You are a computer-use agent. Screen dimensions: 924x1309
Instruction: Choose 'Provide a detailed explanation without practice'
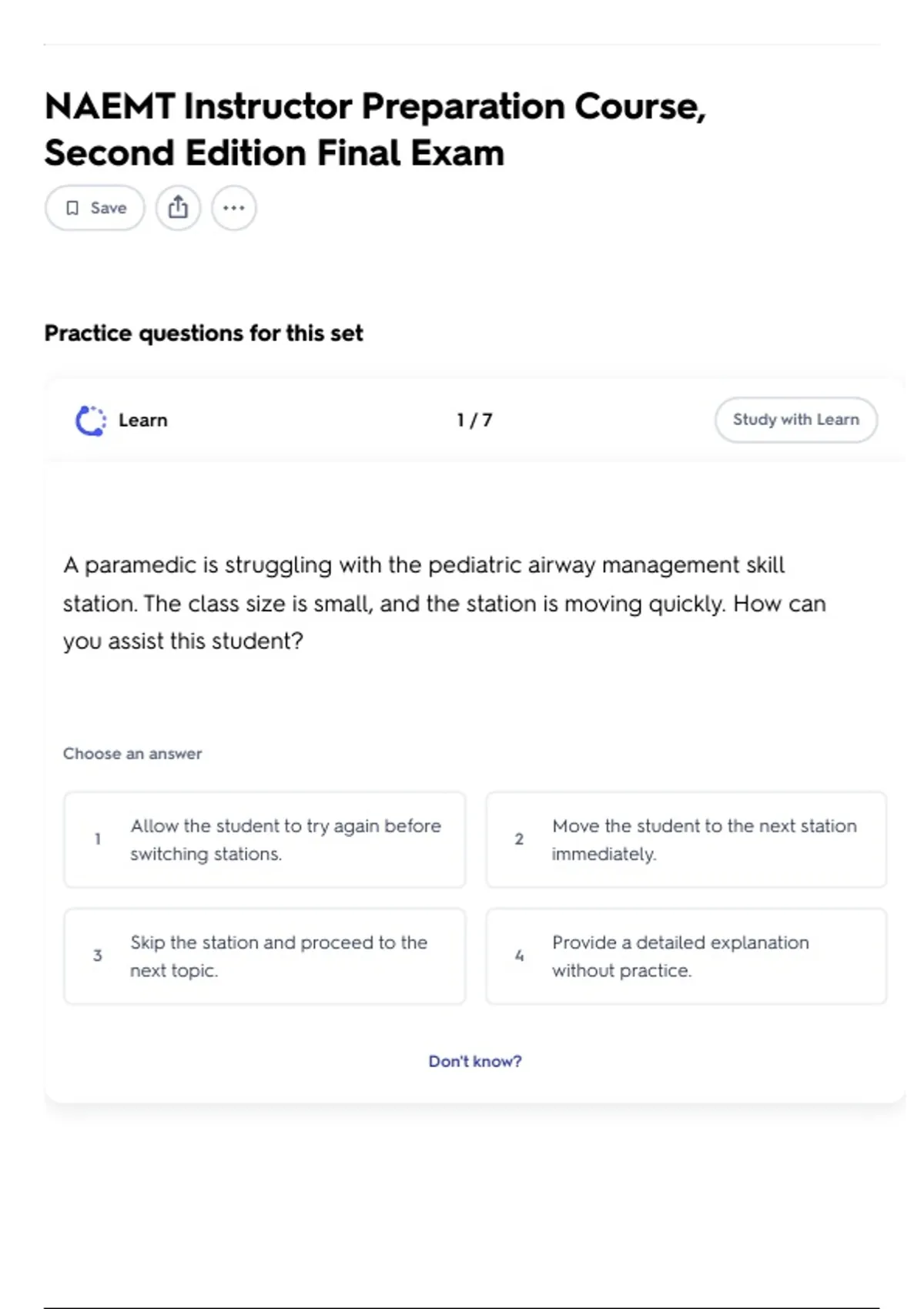686,956
